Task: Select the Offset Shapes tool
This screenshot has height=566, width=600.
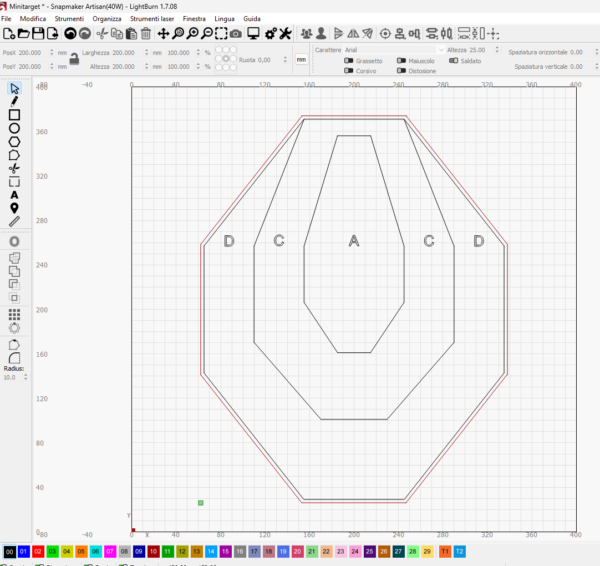Action: click(x=14, y=241)
